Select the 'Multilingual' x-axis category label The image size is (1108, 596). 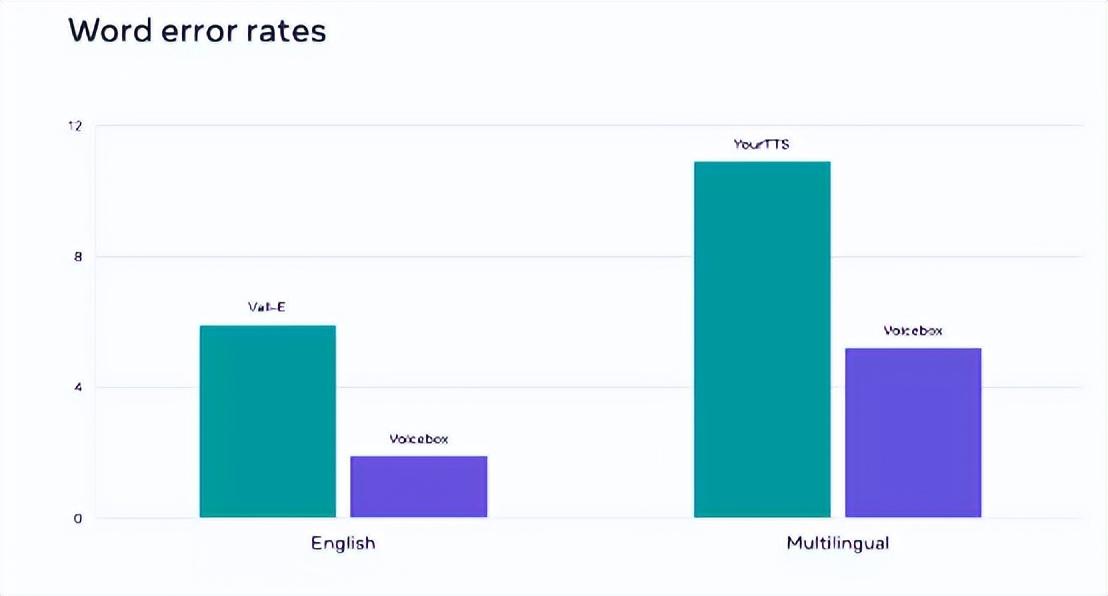pos(838,544)
